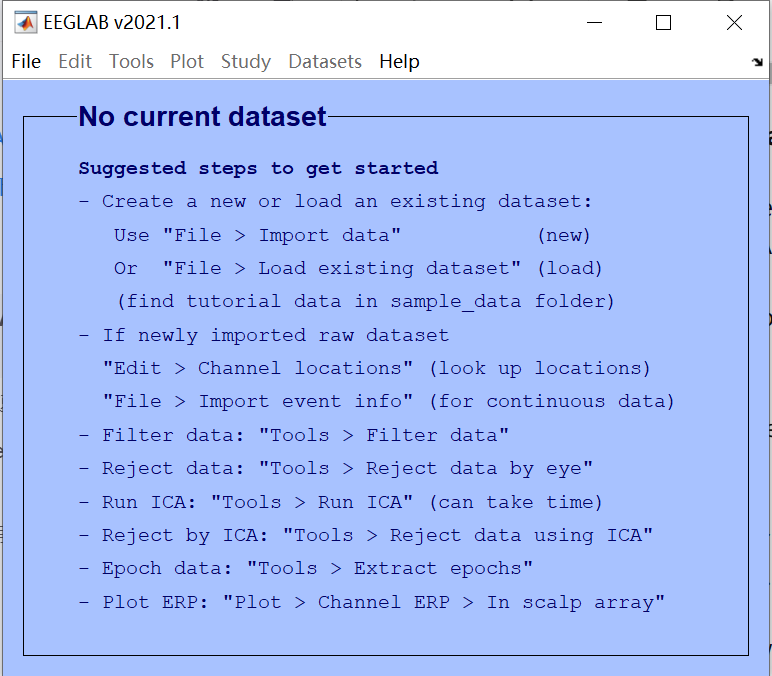Open the Plot menu

pyautogui.click(x=187, y=62)
